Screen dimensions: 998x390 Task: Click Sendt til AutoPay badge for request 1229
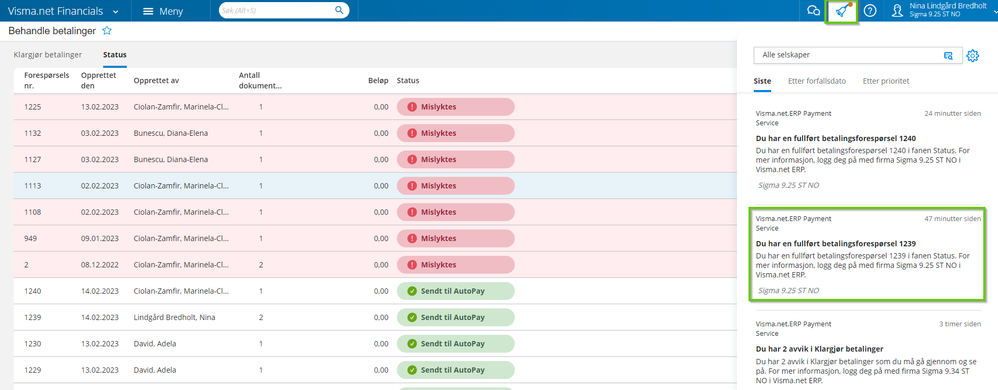456,370
